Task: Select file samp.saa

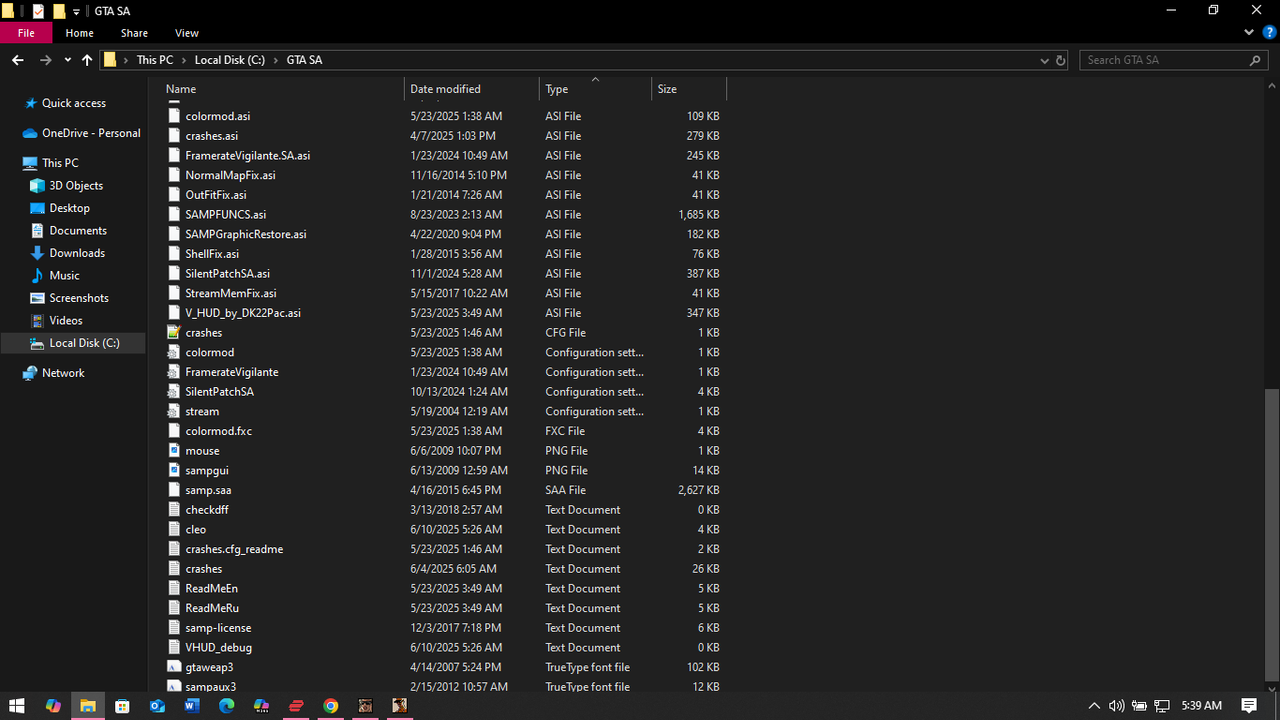Action: tap(208, 490)
